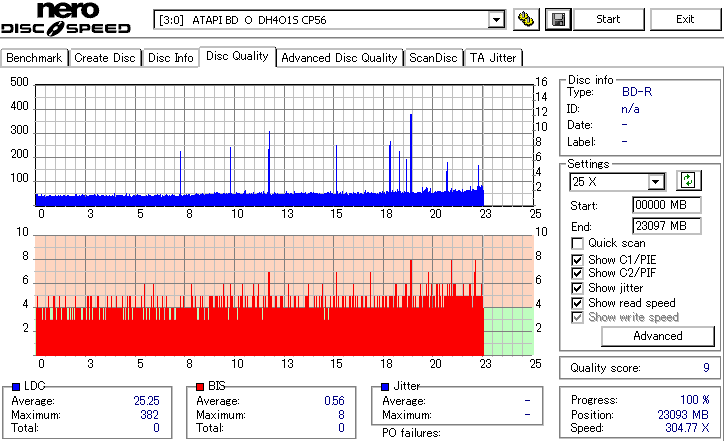
Task: Open the options wrench icon
Action: pyautogui.click(x=526, y=19)
